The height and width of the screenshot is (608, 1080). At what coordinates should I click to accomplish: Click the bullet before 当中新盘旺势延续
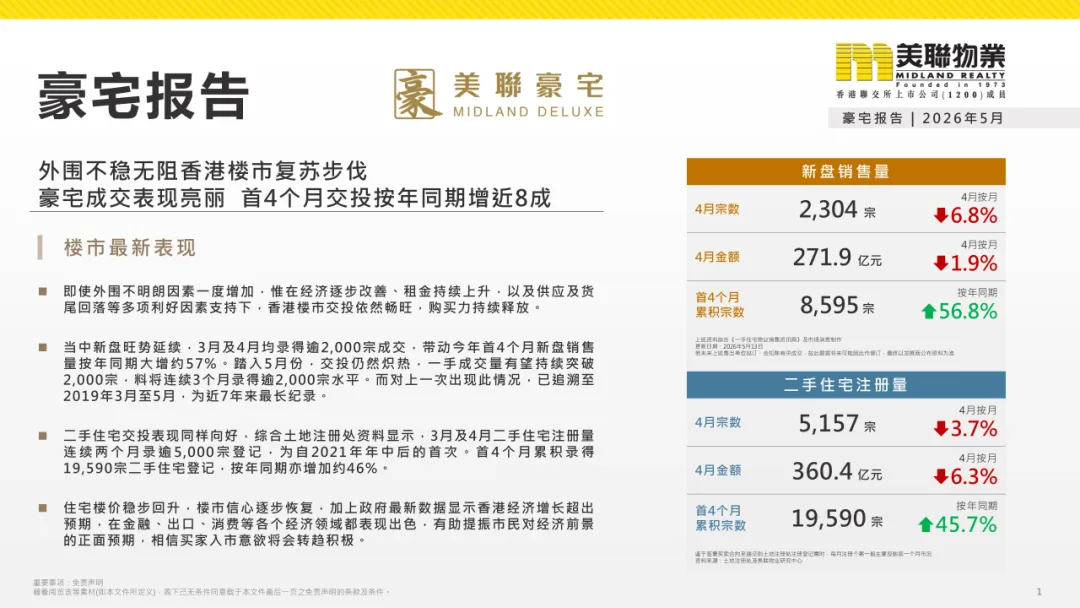coord(43,347)
